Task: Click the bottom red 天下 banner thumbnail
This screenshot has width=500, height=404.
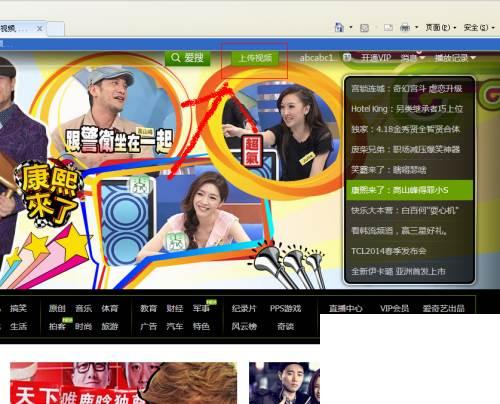Action: point(123,383)
